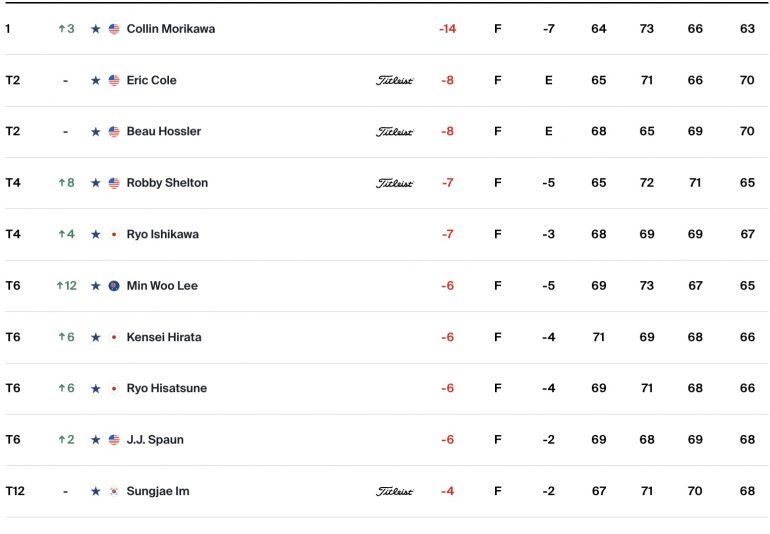
Task: Expand Beau Hossler's scorecard row
Action: (385, 132)
